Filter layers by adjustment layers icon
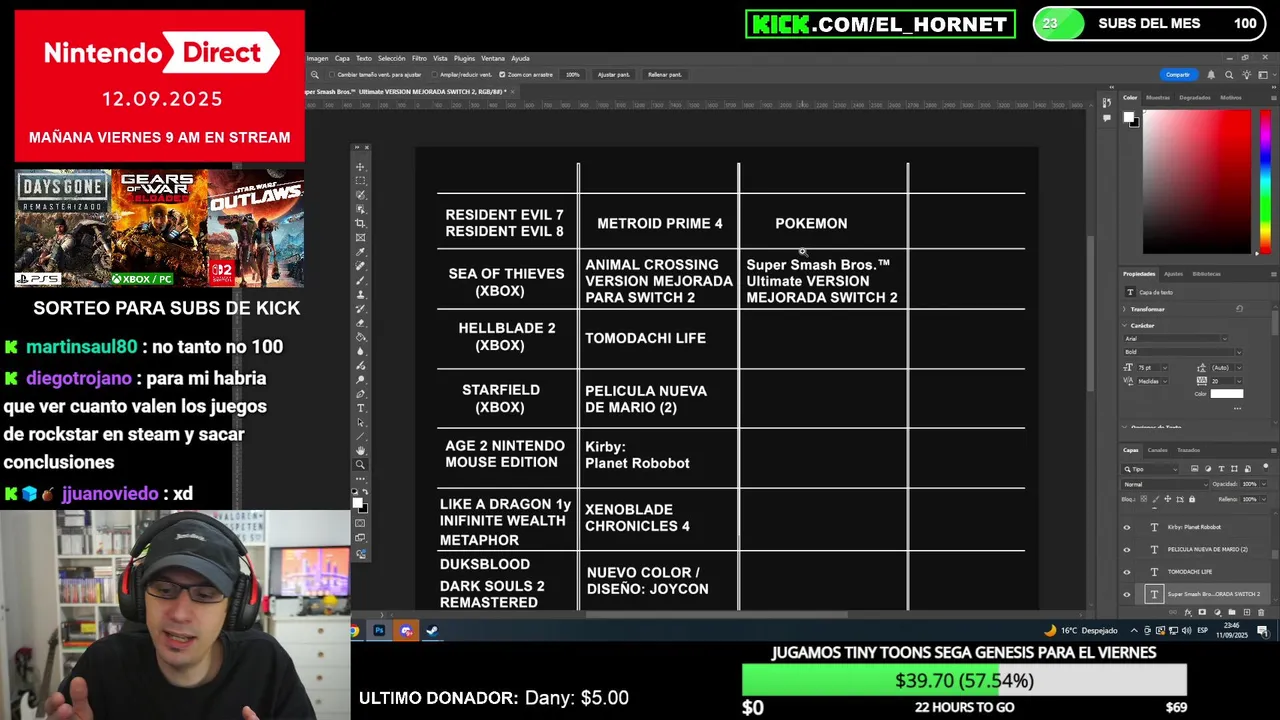Viewport: 1280px width, 720px height. (x=1208, y=469)
